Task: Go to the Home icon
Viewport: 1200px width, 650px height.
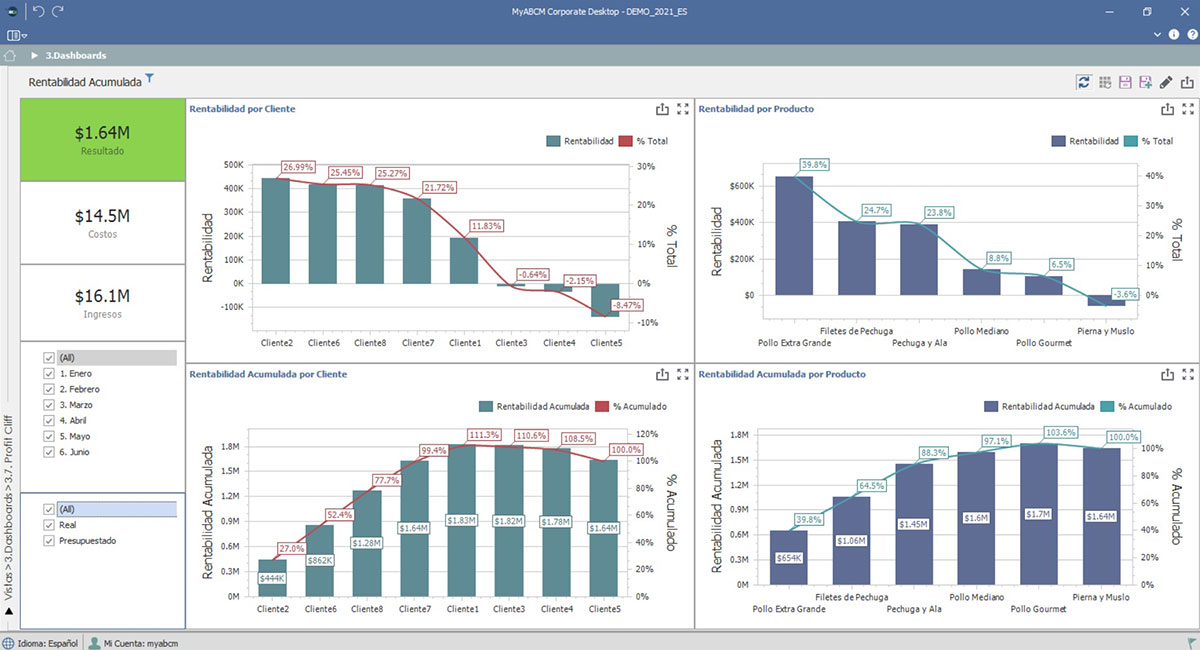Action: 10,55
